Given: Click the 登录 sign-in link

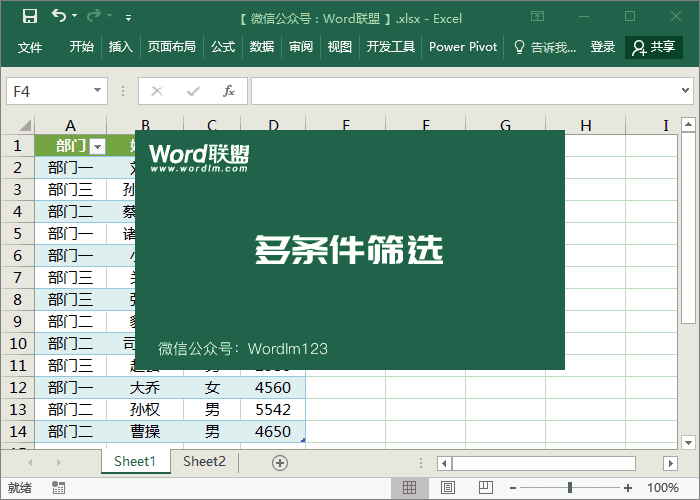Looking at the screenshot, I should [x=603, y=47].
